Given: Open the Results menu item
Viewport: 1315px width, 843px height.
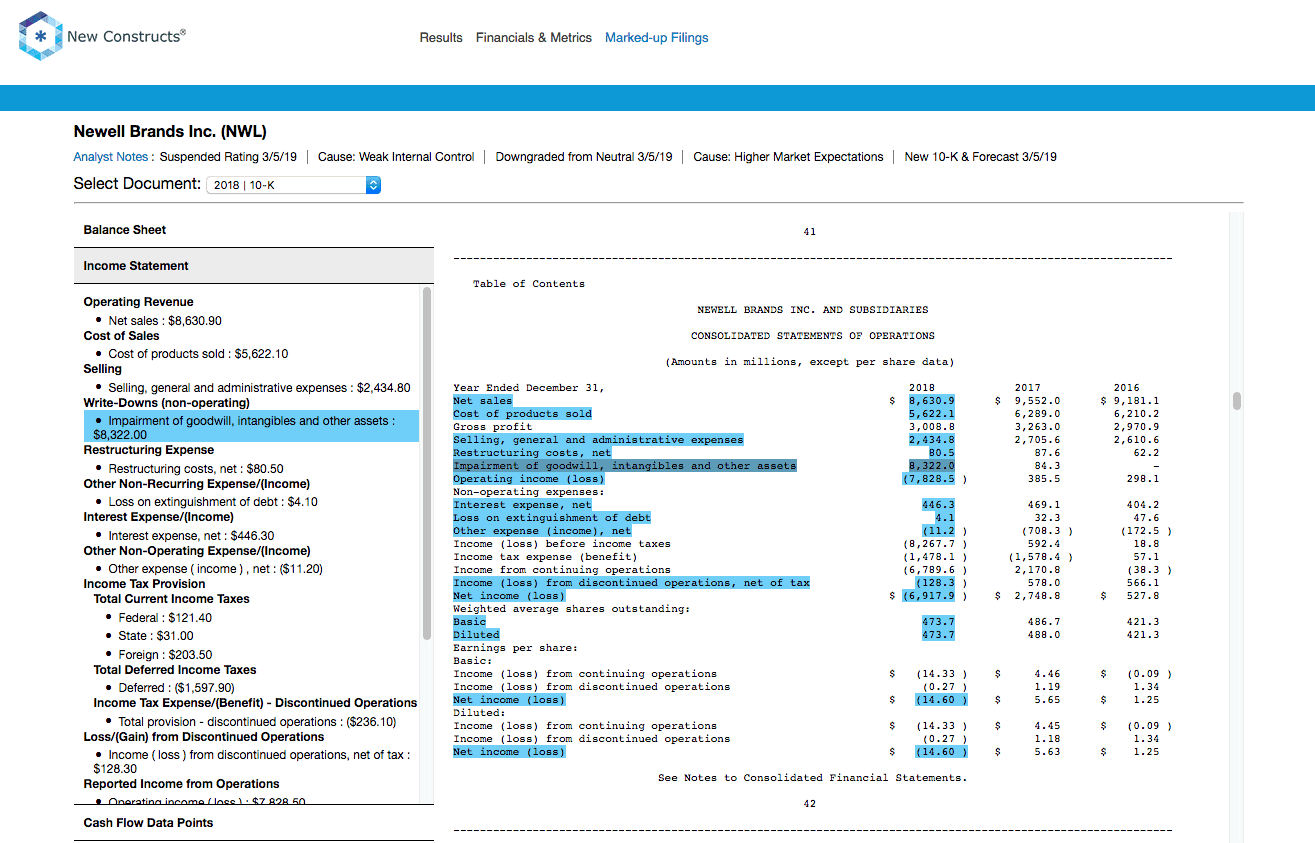Looking at the screenshot, I should (x=441, y=38).
